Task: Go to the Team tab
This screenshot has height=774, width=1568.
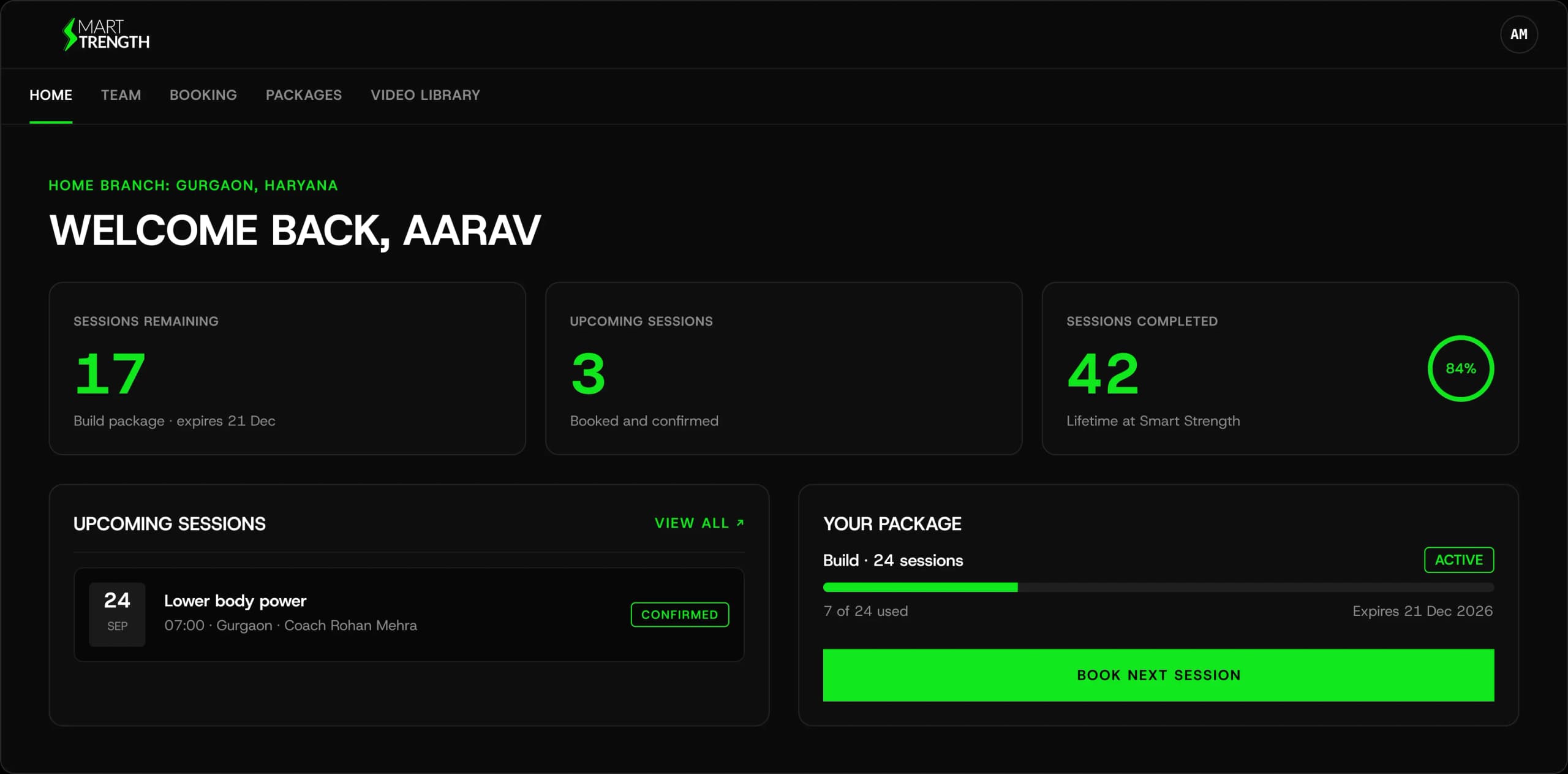Action: pos(121,95)
